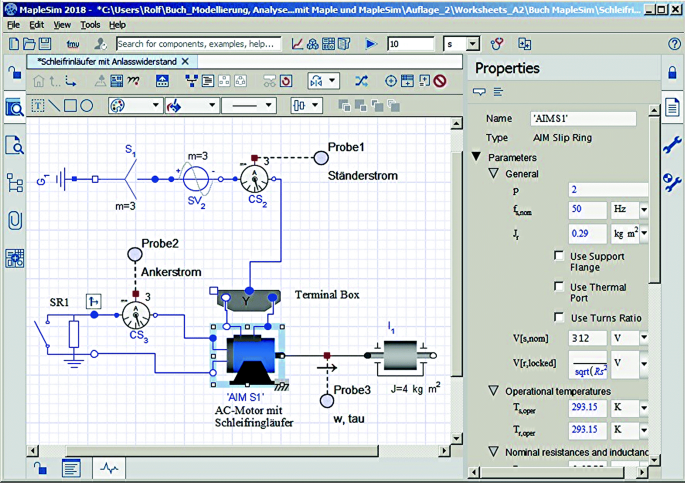Click the shuffle arrows toolbar icon

[361, 81]
